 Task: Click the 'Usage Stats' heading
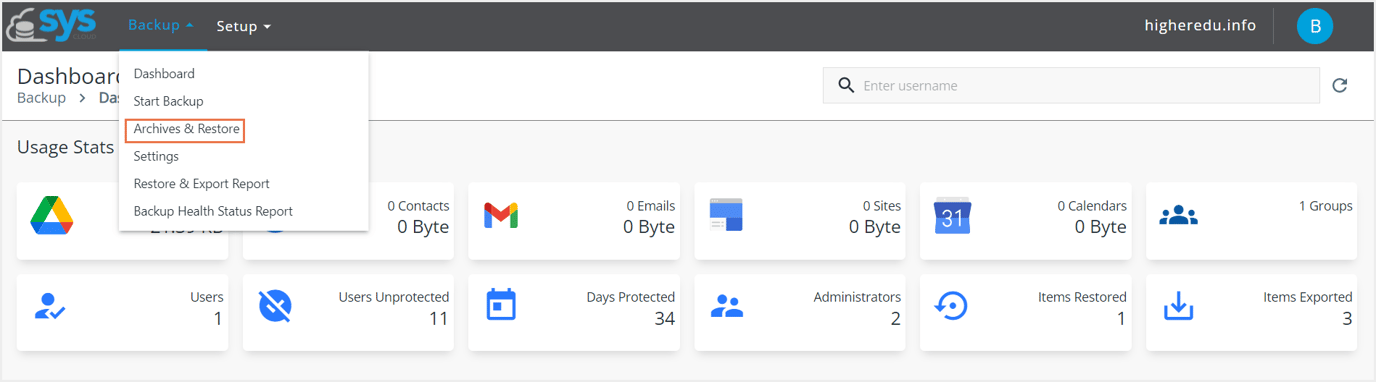(65, 147)
